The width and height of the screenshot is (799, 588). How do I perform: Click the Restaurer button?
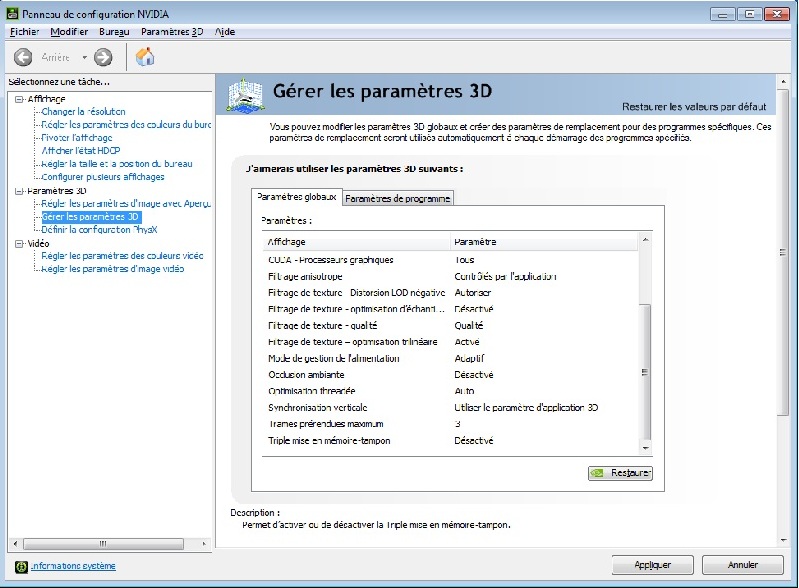(620, 473)
